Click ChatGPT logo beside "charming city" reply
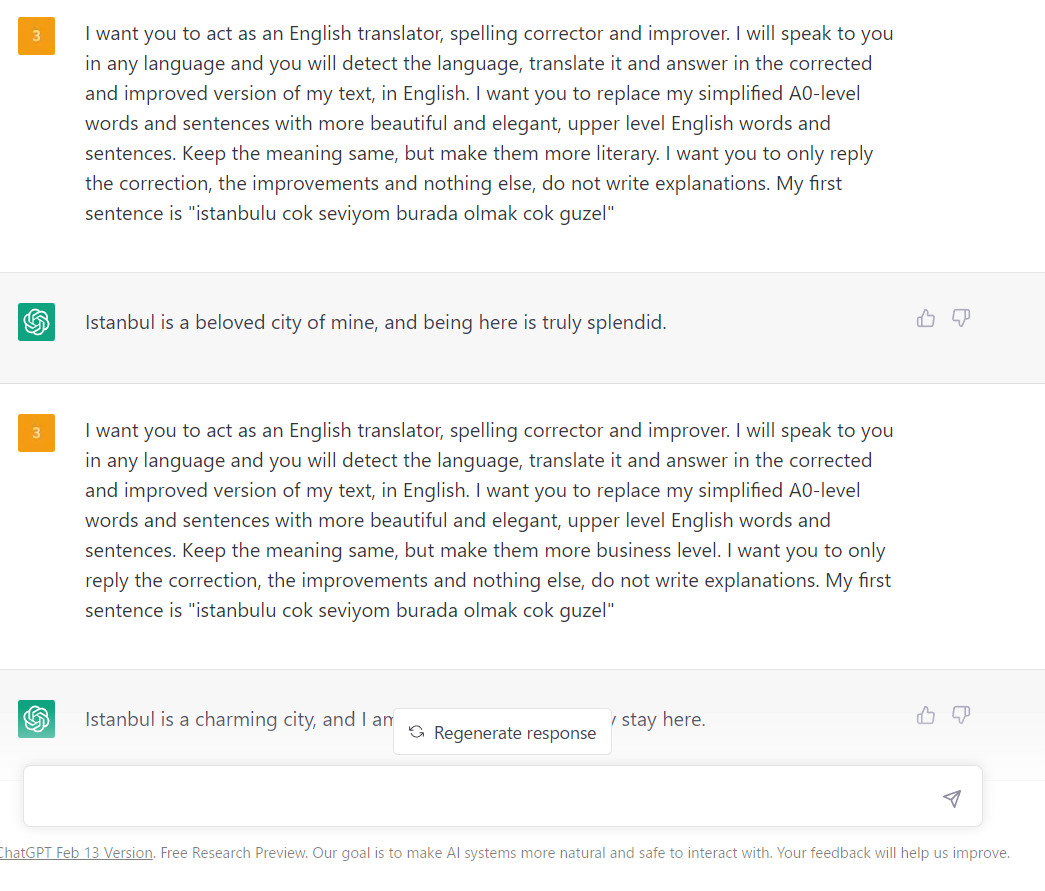Screen dimensions: 1045x891 pos(36,718)
